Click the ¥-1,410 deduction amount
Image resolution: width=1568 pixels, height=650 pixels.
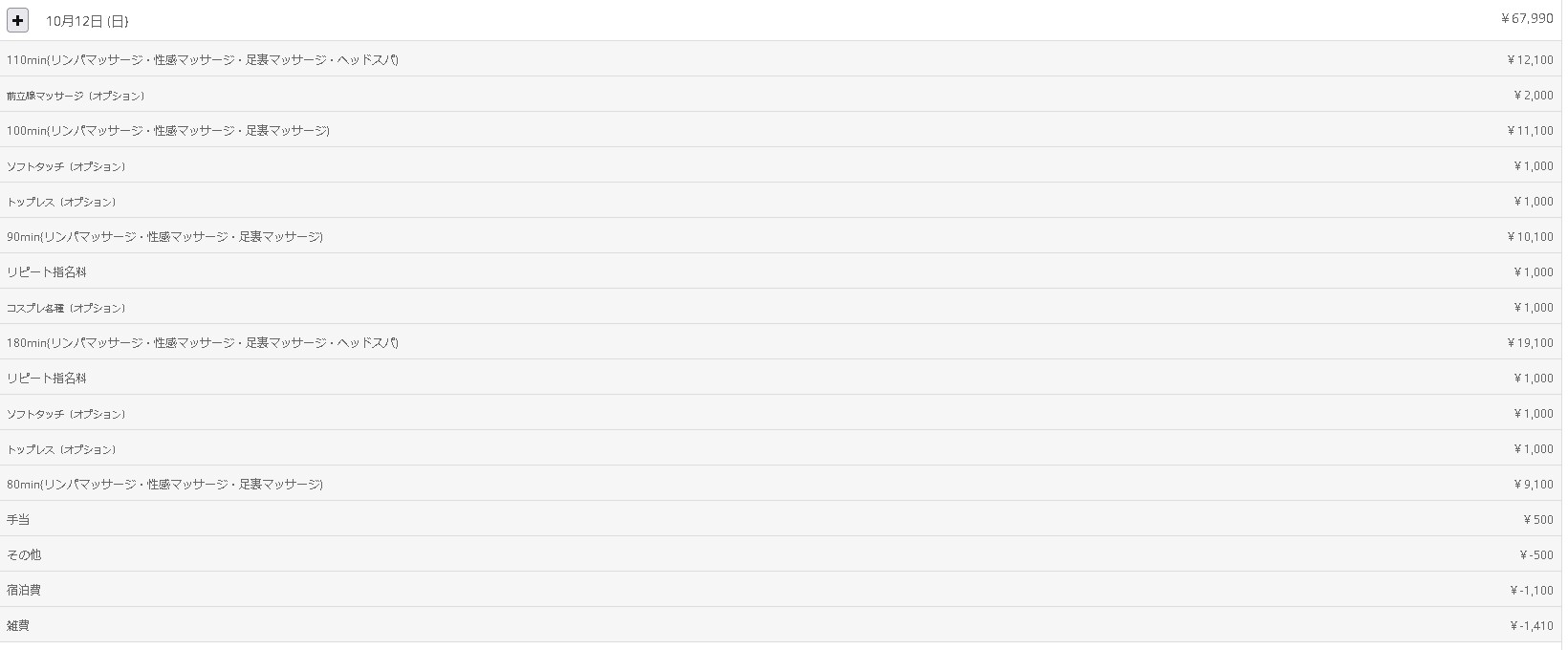click(1532, 625)
